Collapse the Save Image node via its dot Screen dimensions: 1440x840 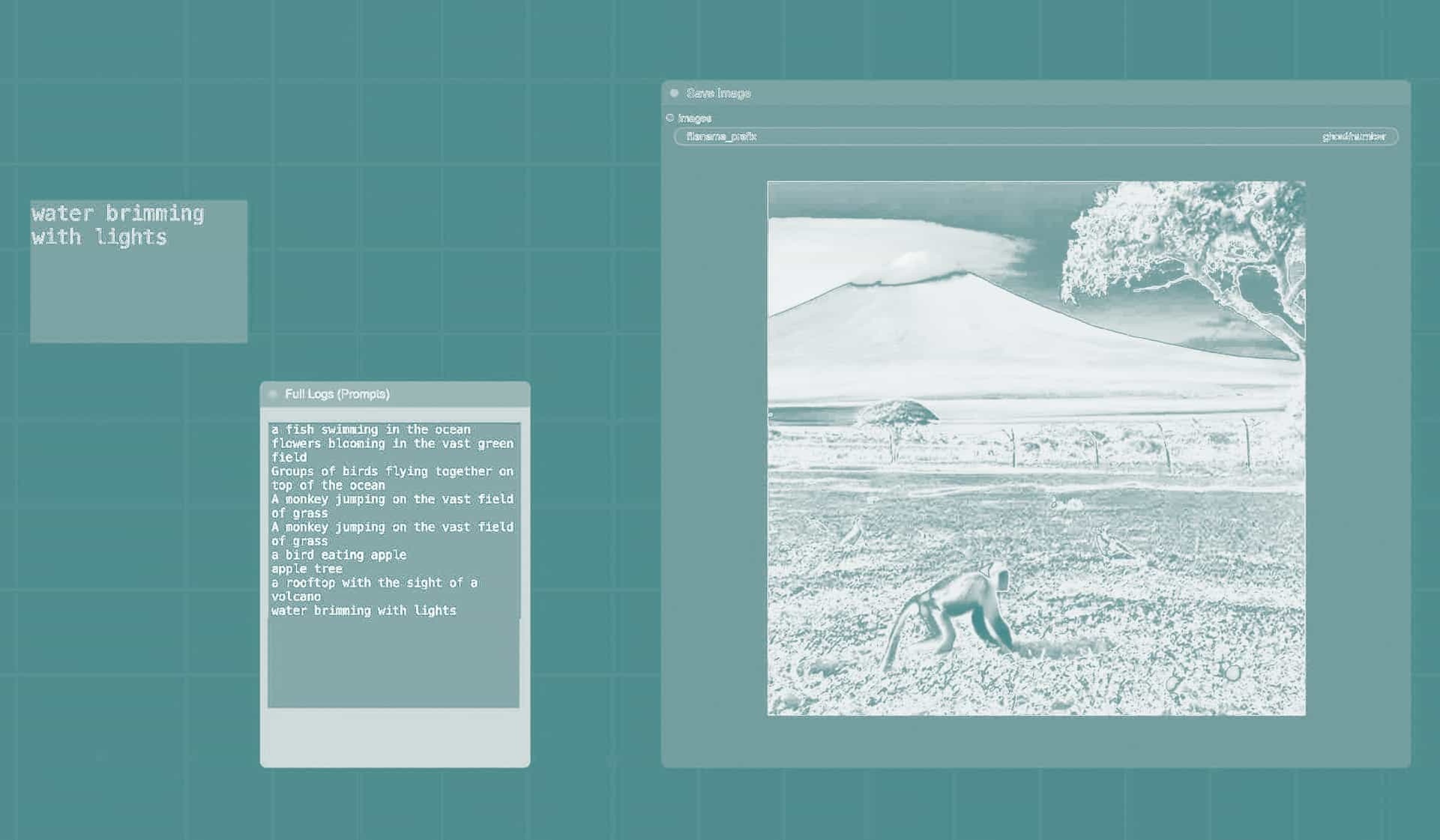674,93
